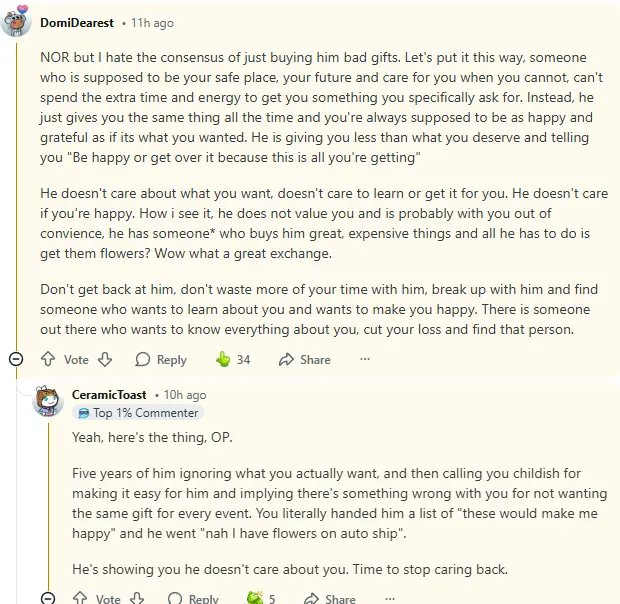Share CeramicToast's comment
This screenshot has height=604, width=620.
coord(331,598)
